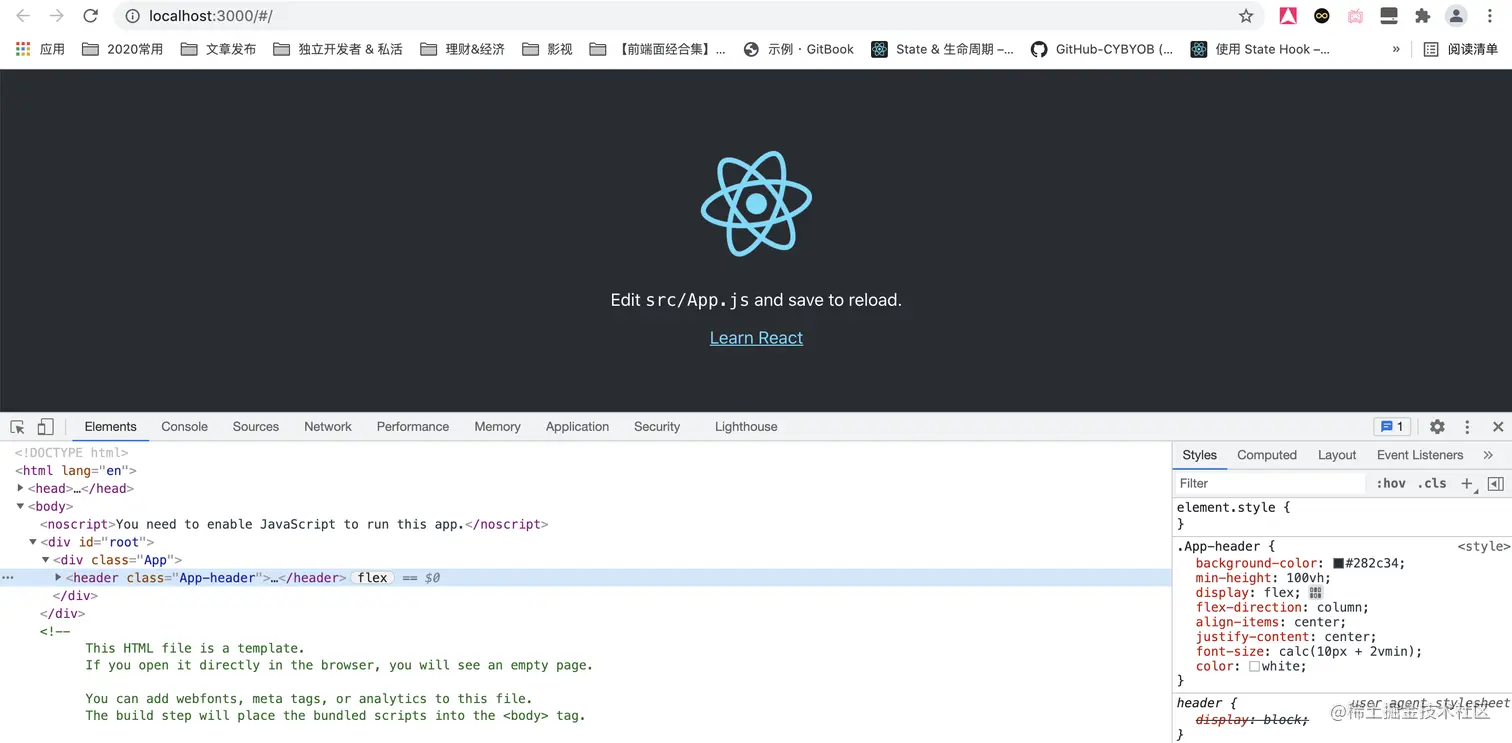Open the Extensions puzzle-piece menu

(1422, 16)
